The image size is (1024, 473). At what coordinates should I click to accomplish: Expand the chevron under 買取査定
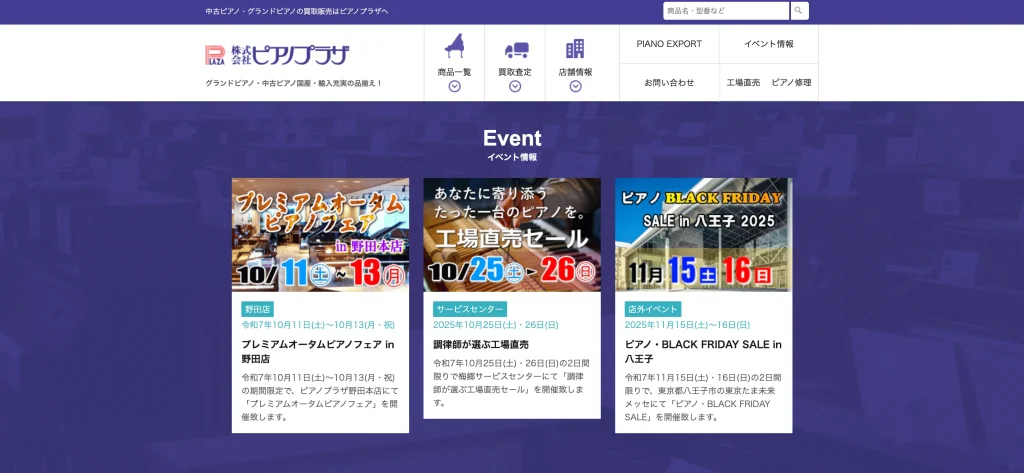[x=515, y=86]
